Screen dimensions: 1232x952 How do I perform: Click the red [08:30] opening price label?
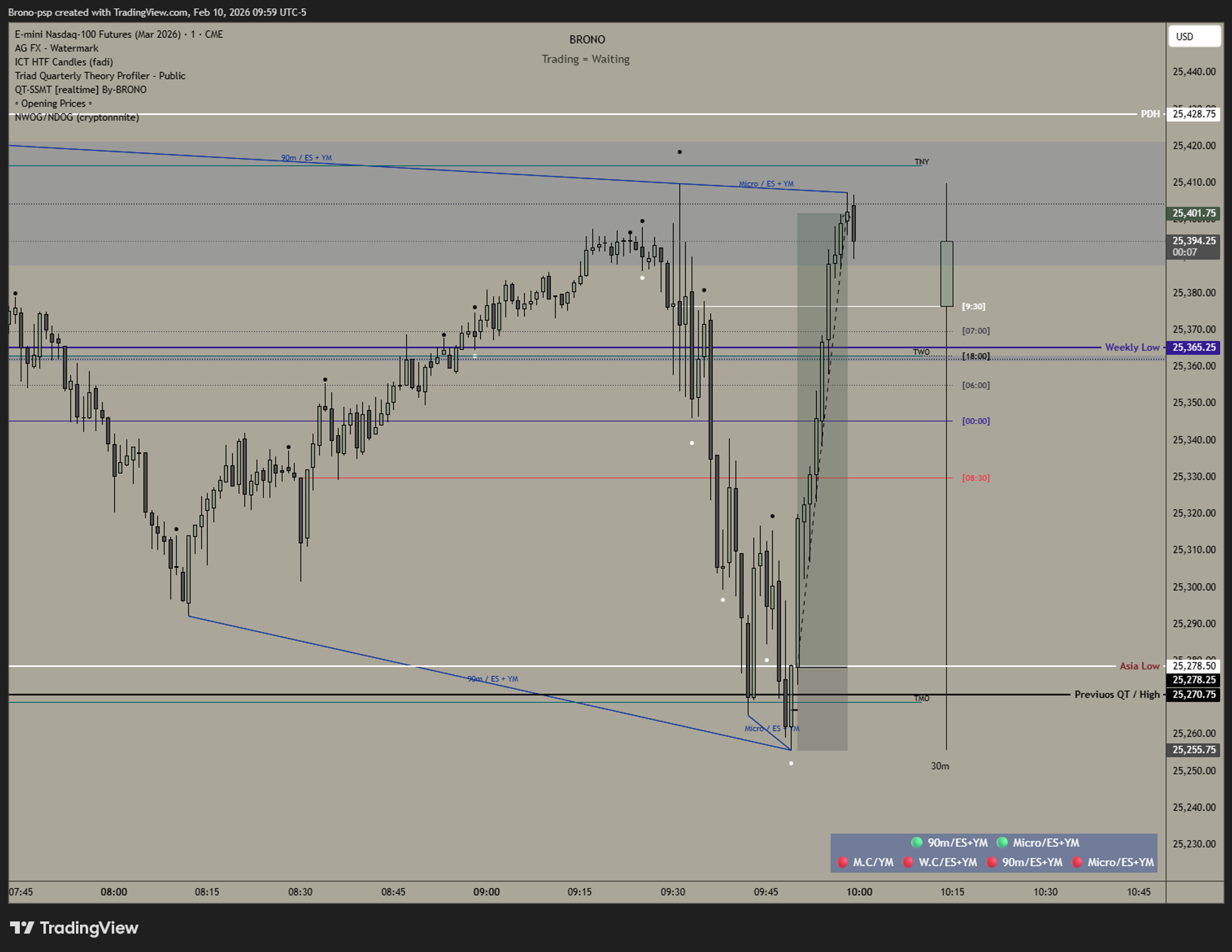(x=976, y=477)
